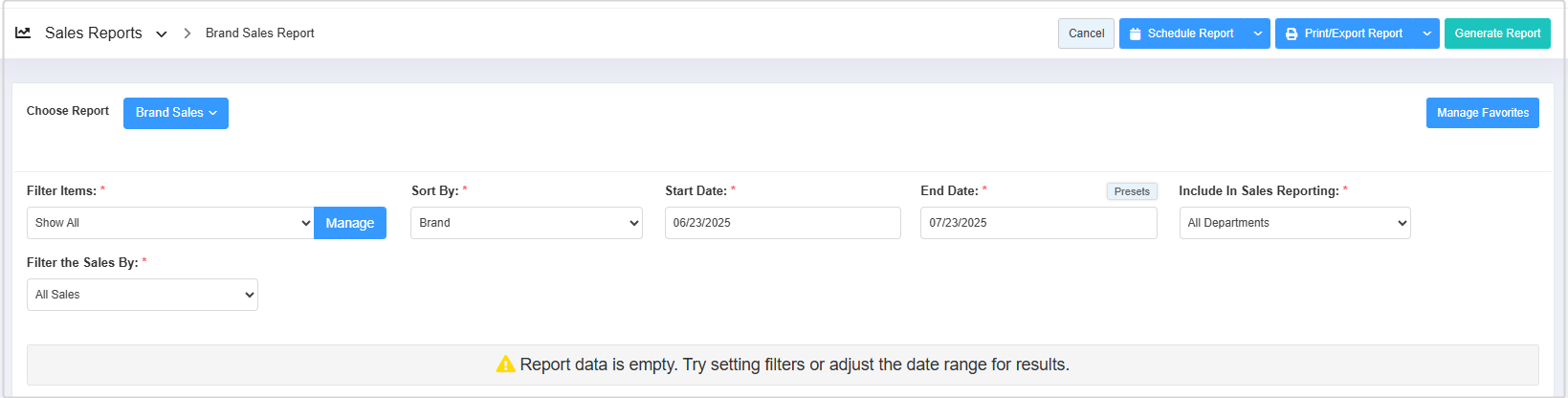Image resolution: width=1568 pixels, height=398 pixels.
Task: Click the Cancel button
Action: click(x=1086, y=33)
